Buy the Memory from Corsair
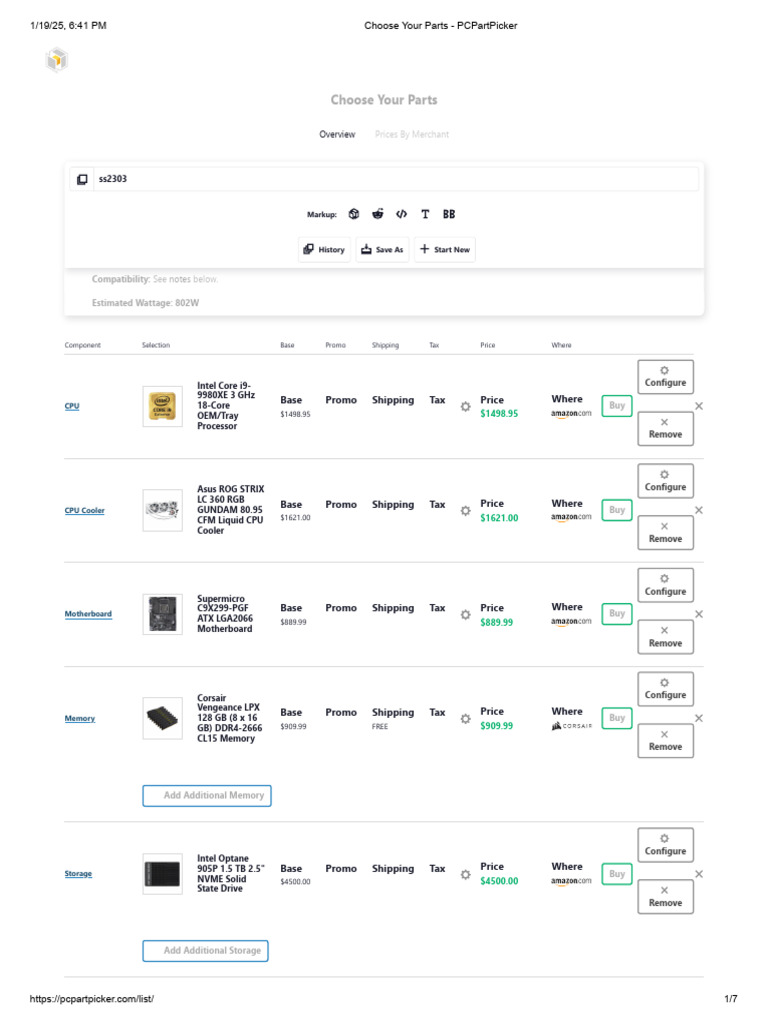The image size is (768, 1024). (617, 718)
